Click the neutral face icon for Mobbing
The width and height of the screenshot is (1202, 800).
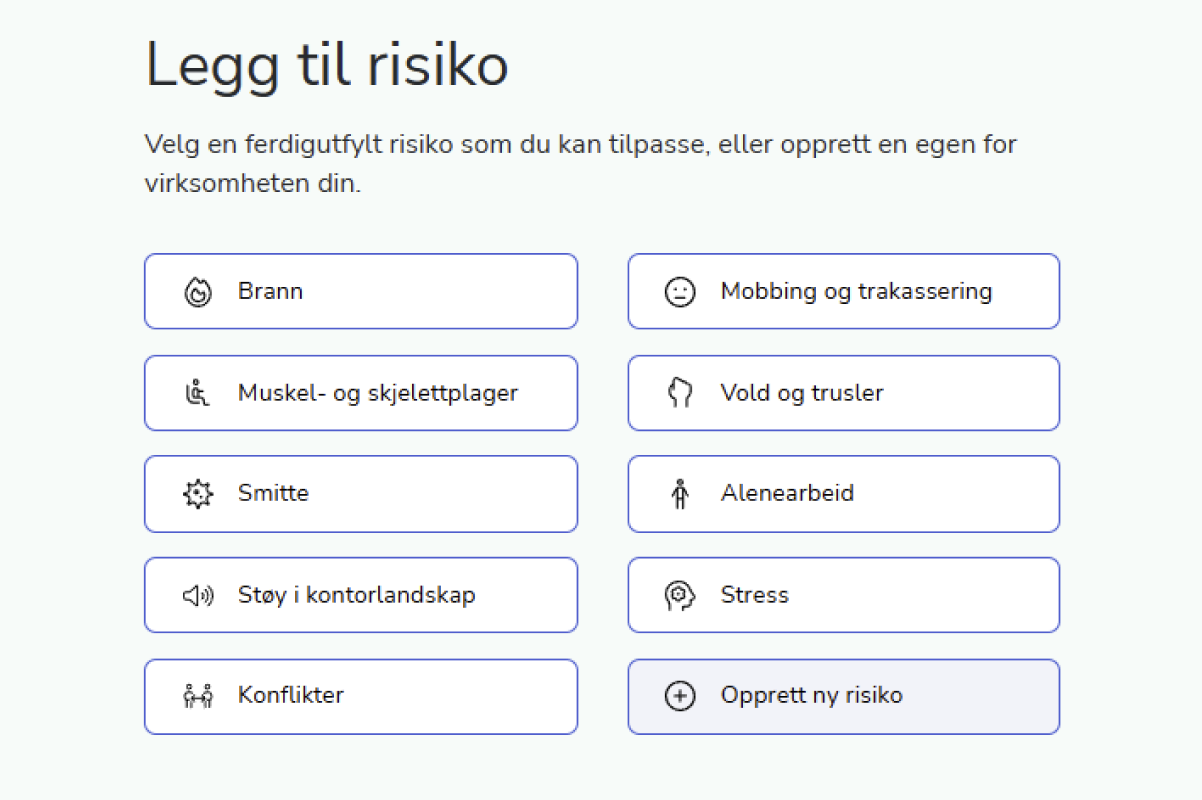(680, 292)
